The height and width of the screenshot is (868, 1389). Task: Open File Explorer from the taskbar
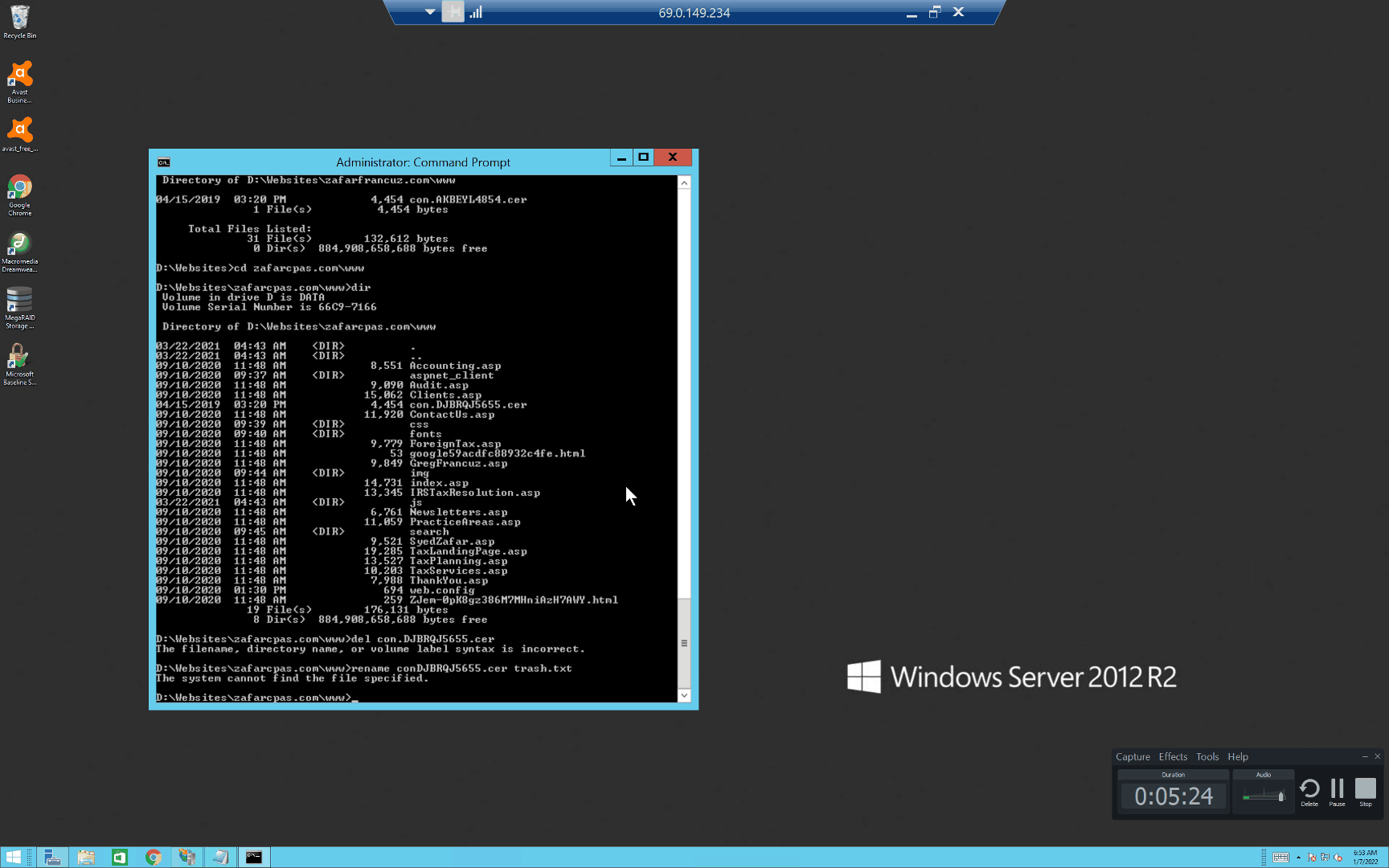(86, 858)
